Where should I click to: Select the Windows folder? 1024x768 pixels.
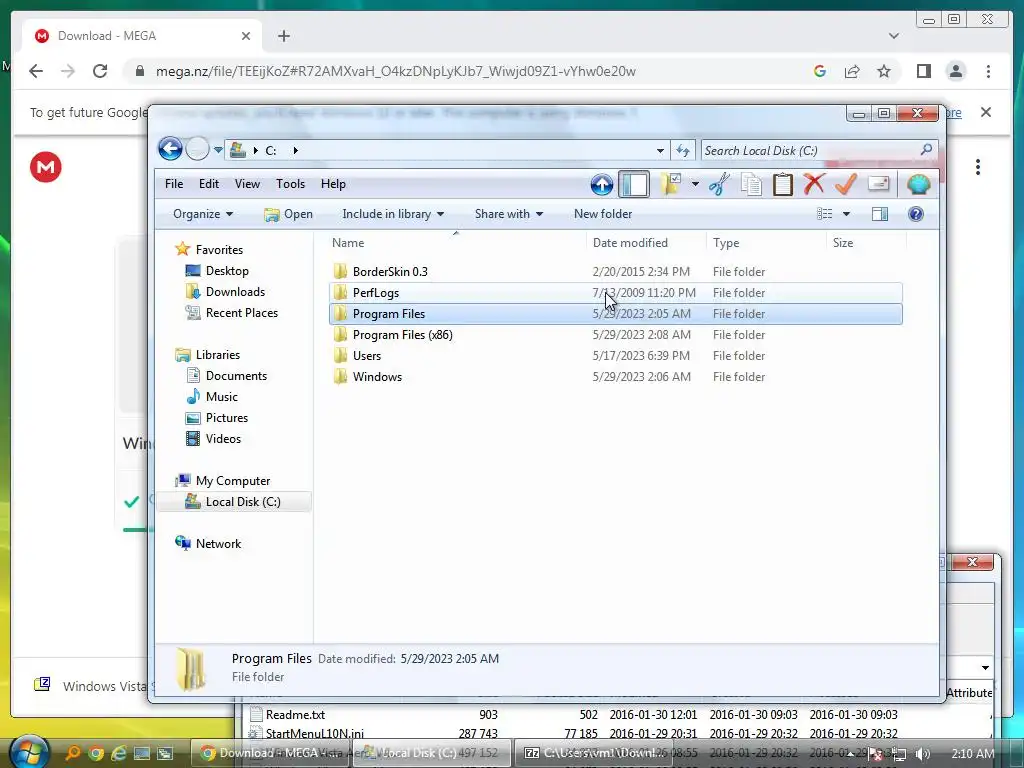tap(616, 376)
